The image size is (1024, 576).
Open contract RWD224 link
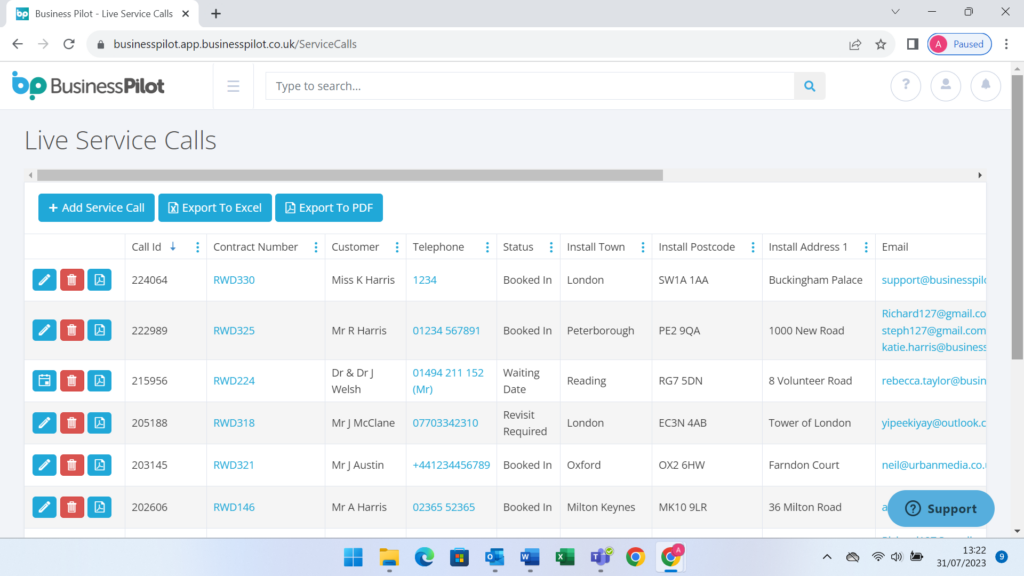pyautogui.click(x=234, y=381)
